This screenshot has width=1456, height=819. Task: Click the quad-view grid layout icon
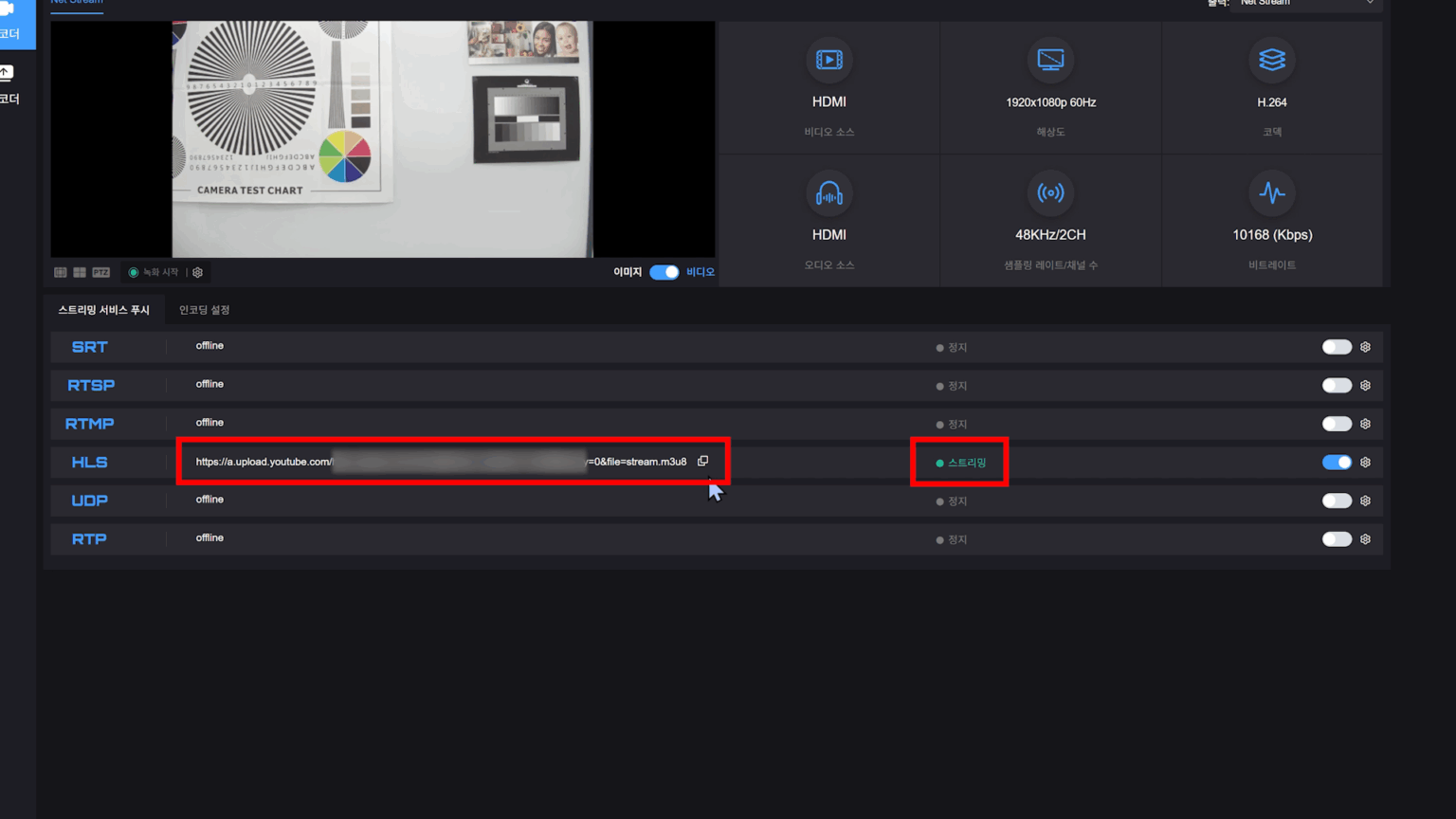(x=80, y=272)
